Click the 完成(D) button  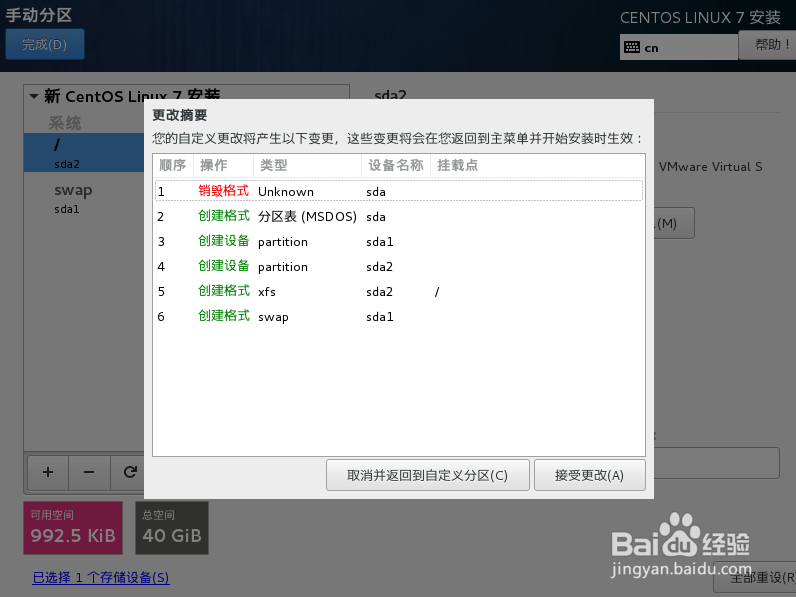45,44
